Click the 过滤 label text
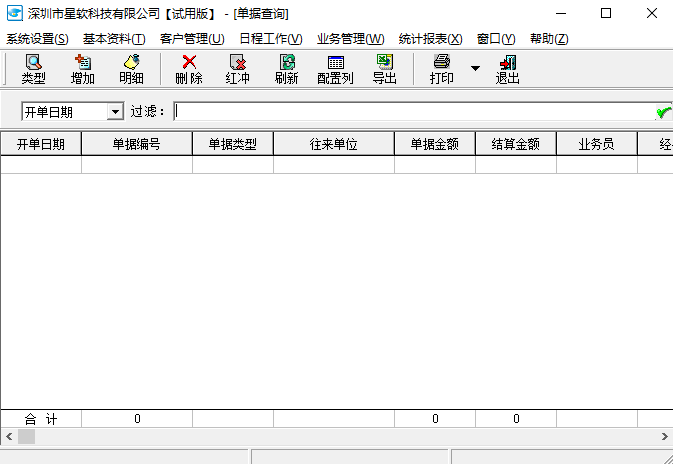Viewport: 673px width, 464px height. (147, 112)
